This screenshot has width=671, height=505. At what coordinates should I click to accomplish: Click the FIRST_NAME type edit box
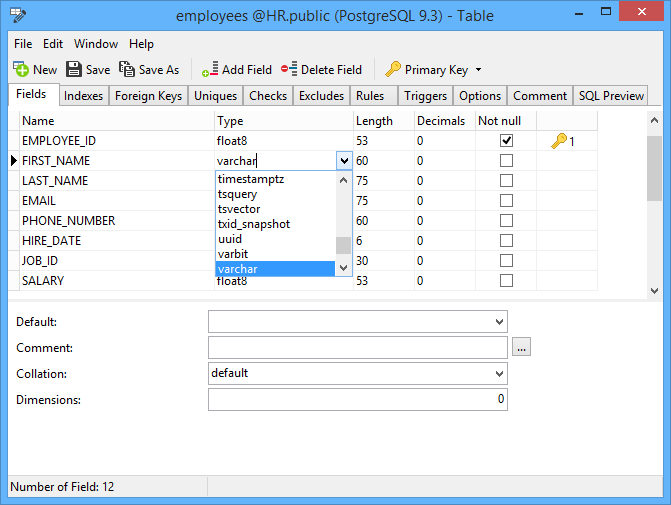click(276, 161)
